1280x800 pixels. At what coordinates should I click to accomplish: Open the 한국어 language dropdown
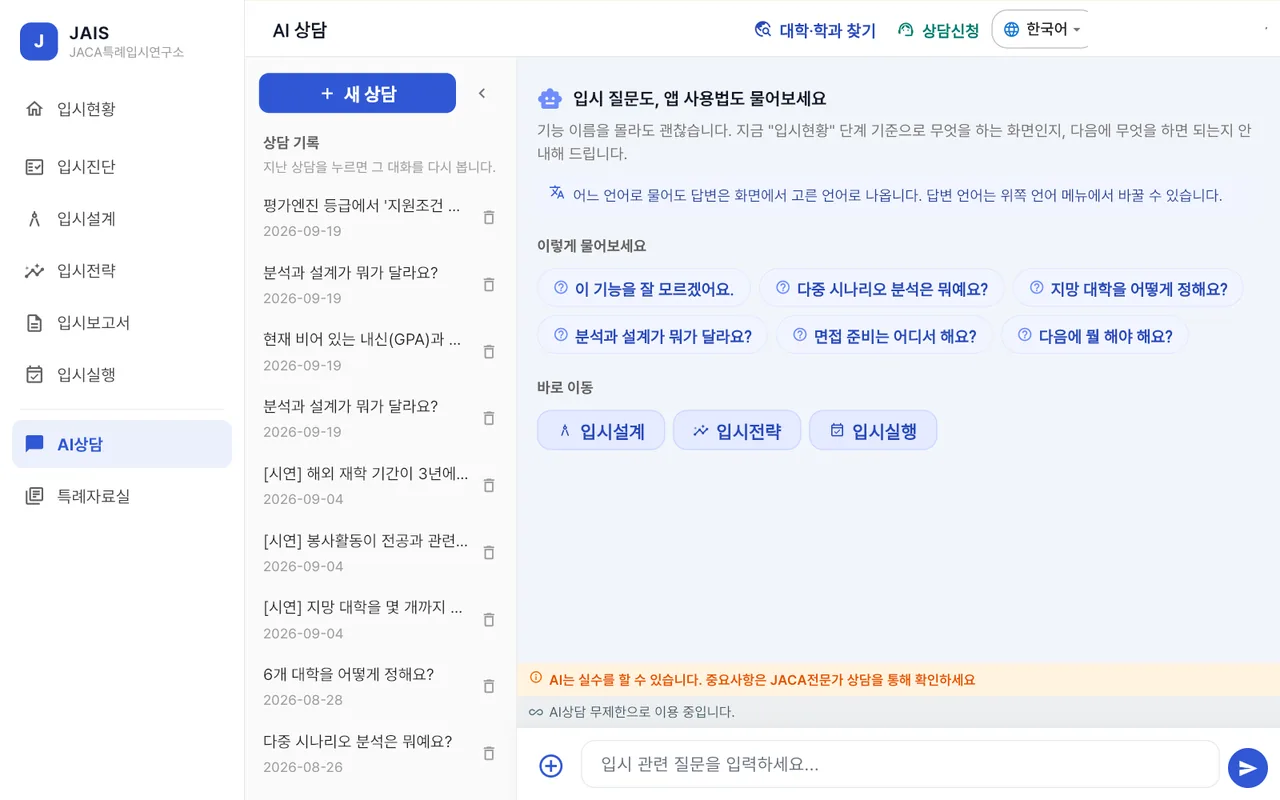point(1040,29)
